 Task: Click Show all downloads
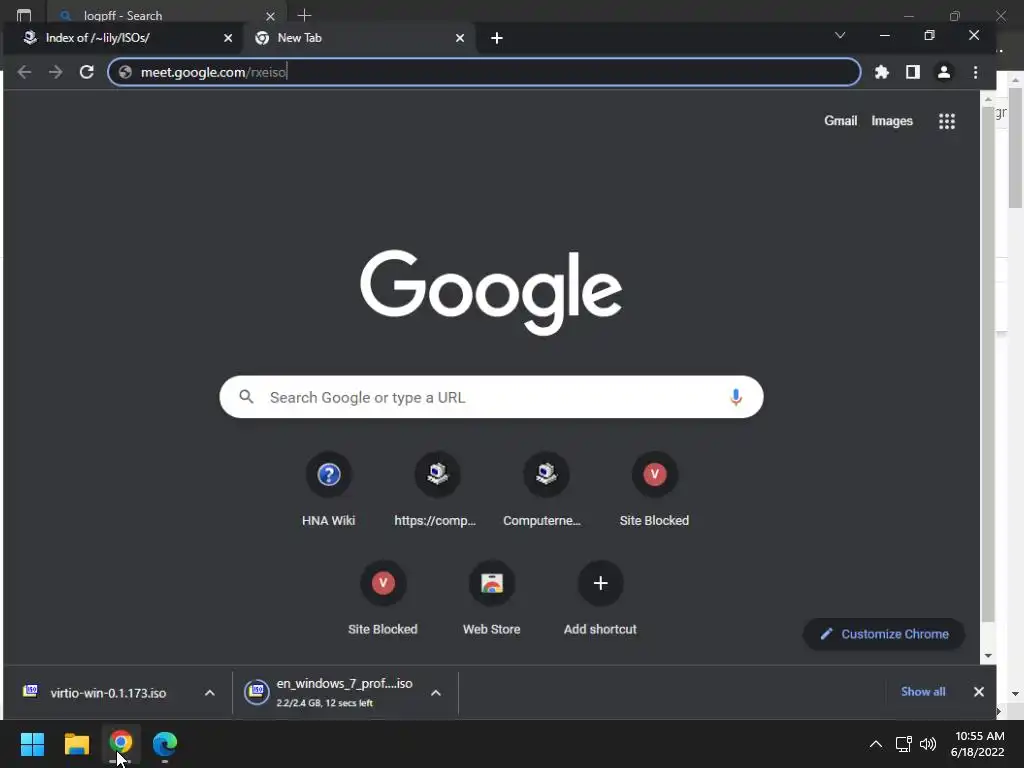pyautogui.click(x=923, y=692)
